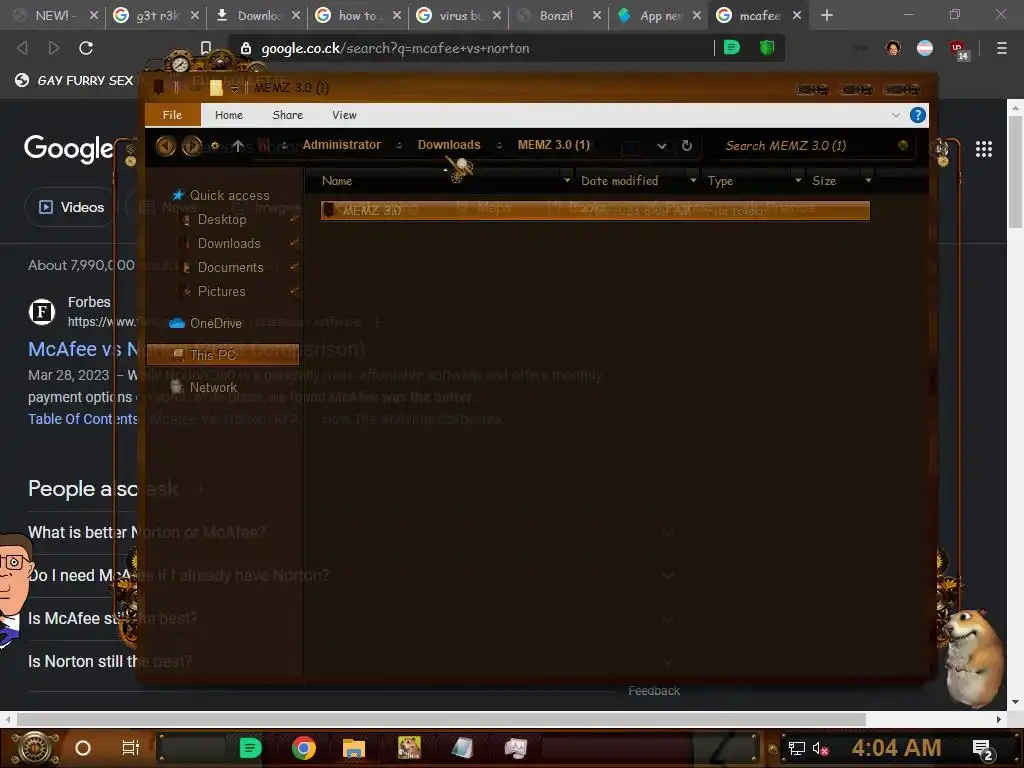Open the hamster-picture app on taskbar
The width and height of the screenshot is (1024, 768).
pos(409,748)
